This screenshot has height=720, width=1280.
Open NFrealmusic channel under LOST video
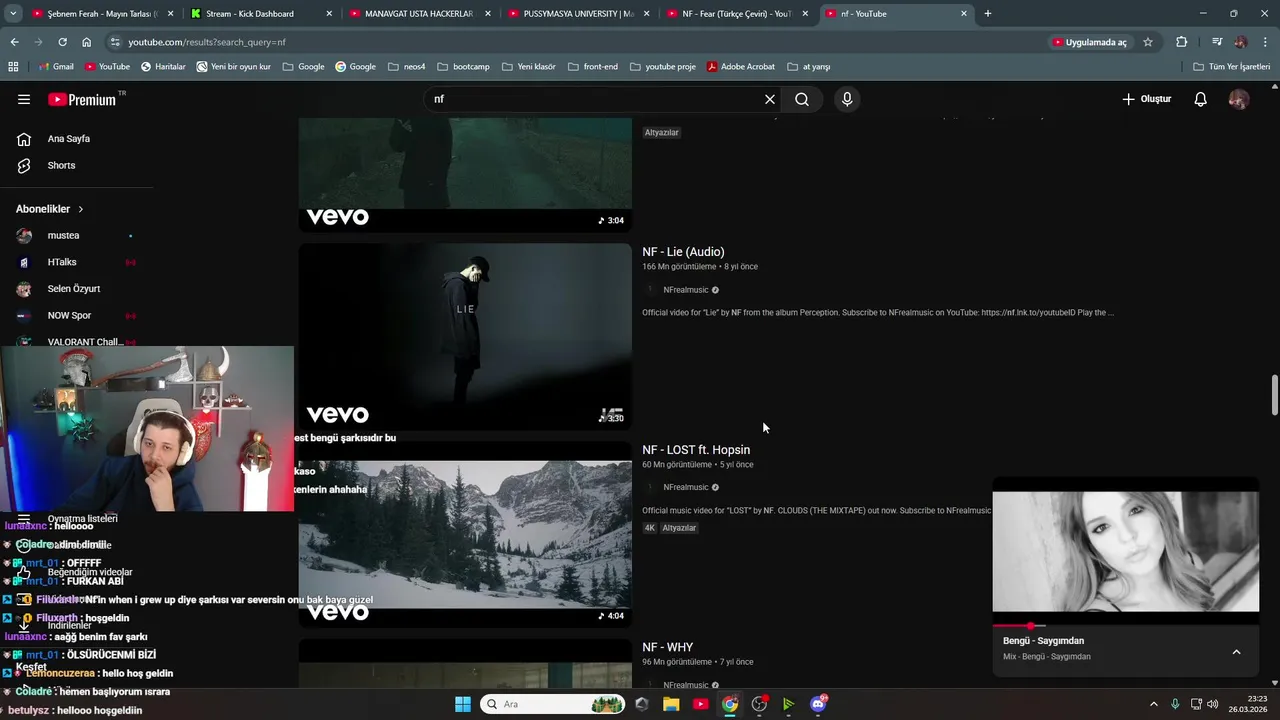[x=685, y=487]
